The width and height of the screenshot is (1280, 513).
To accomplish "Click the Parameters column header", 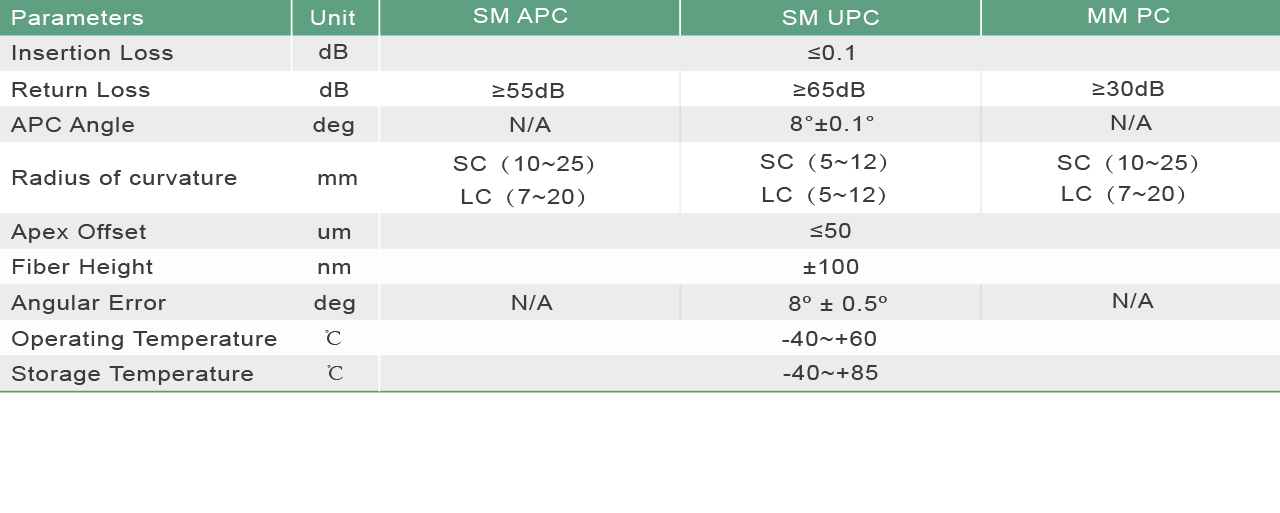I will coord(77,18).
